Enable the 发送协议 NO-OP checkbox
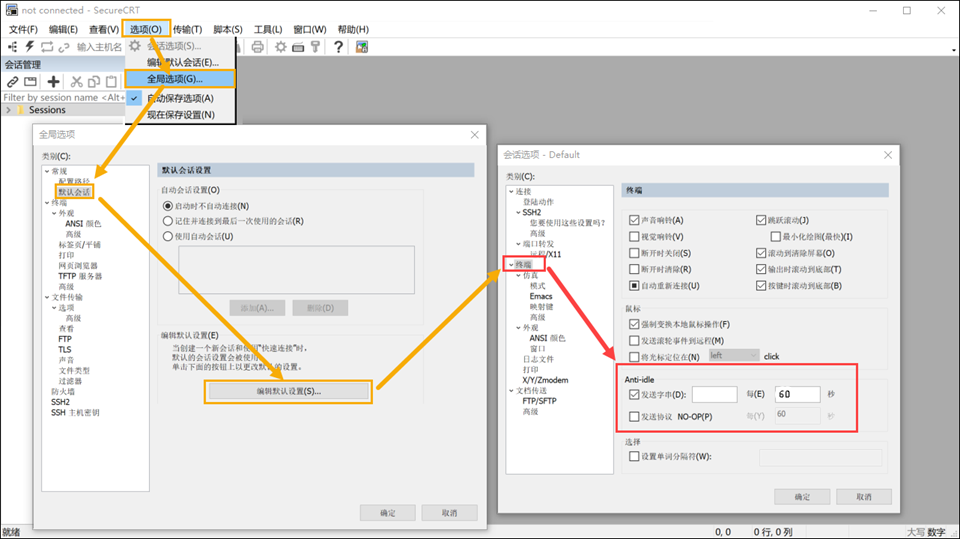The image size is (960, 539). click(634, 416)
